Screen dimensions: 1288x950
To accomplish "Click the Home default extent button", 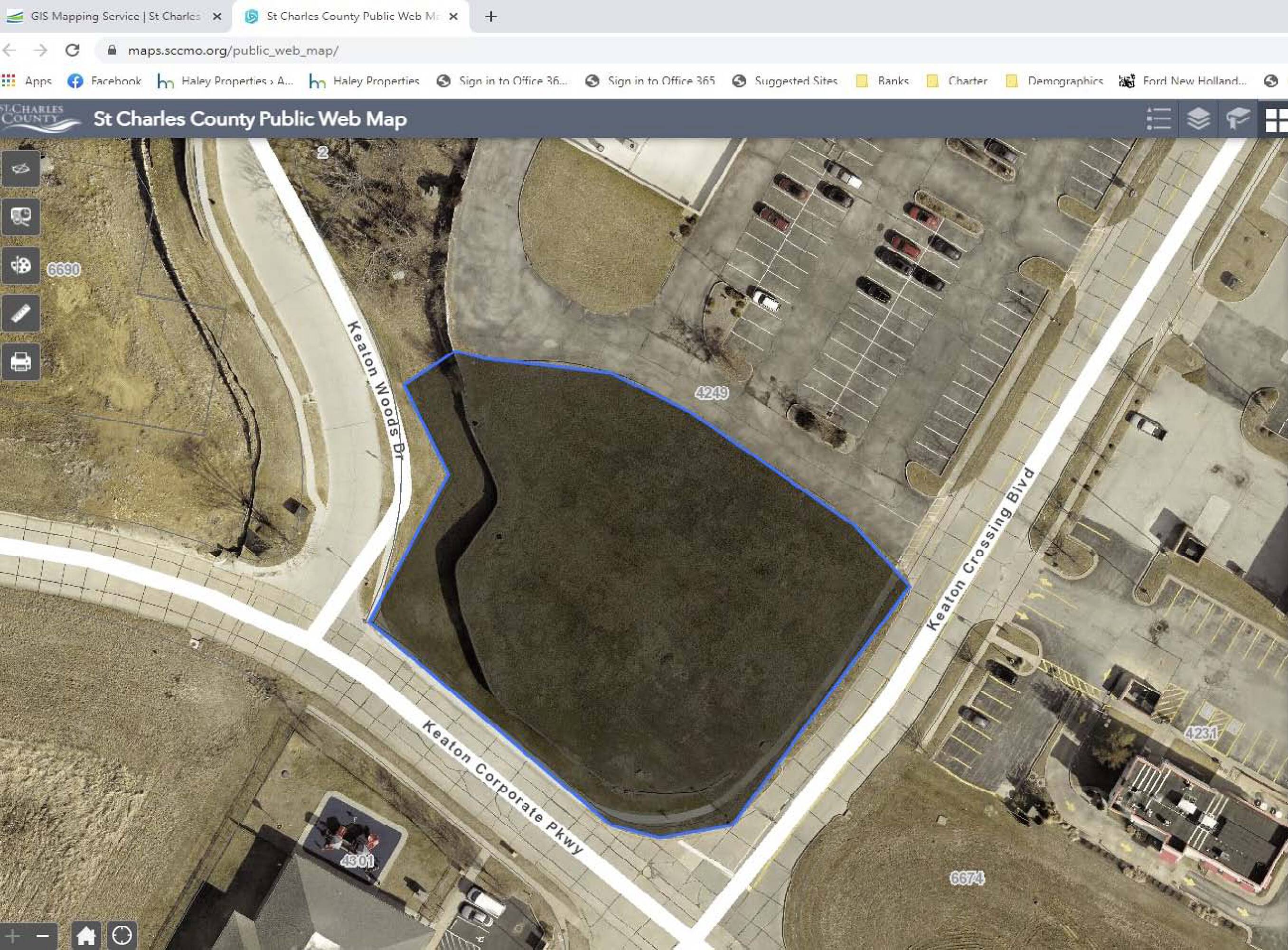I will 86,936.
